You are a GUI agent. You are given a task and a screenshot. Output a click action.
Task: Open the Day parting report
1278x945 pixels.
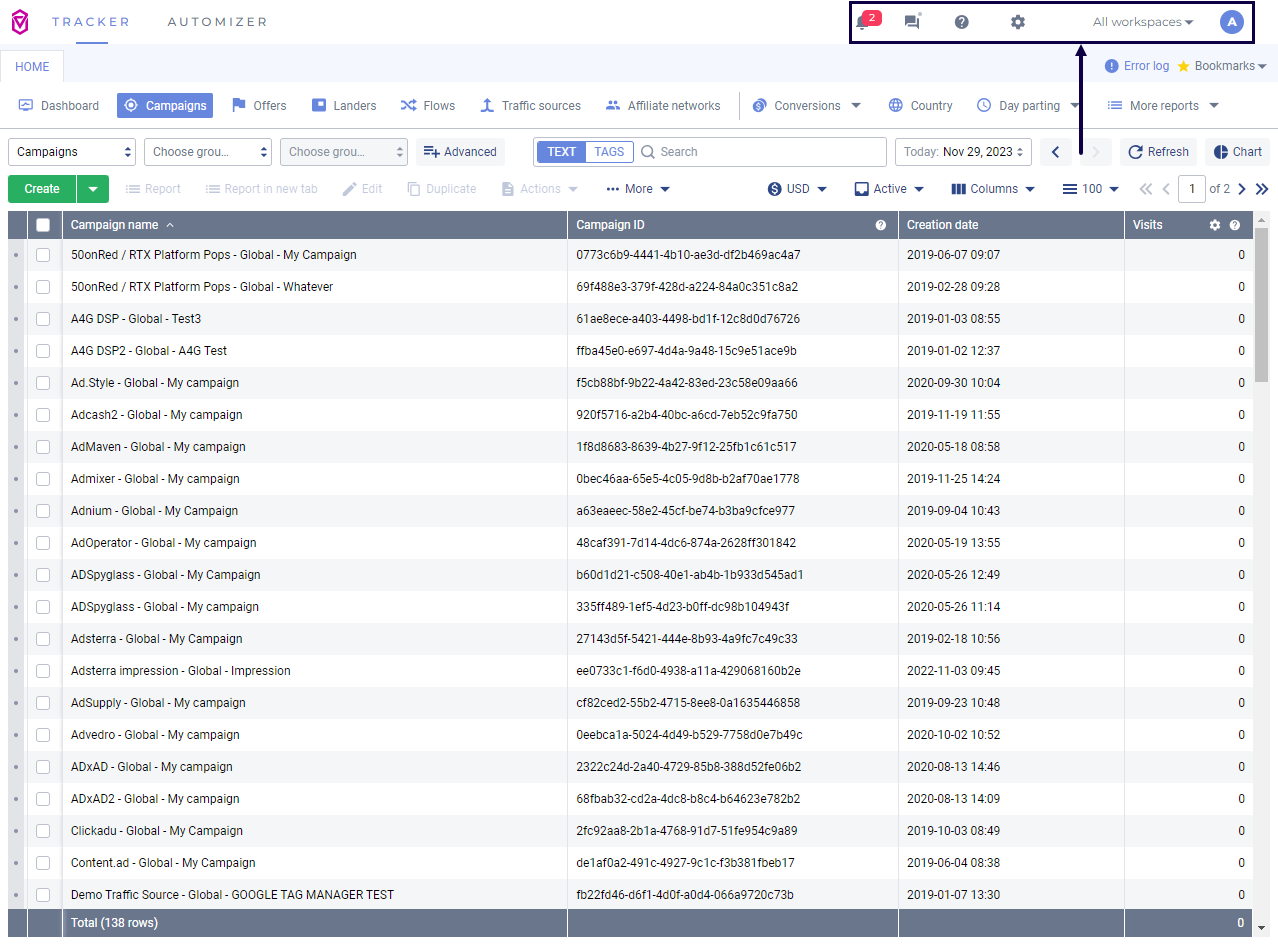pyautogui.click(x=1019, y=106)
